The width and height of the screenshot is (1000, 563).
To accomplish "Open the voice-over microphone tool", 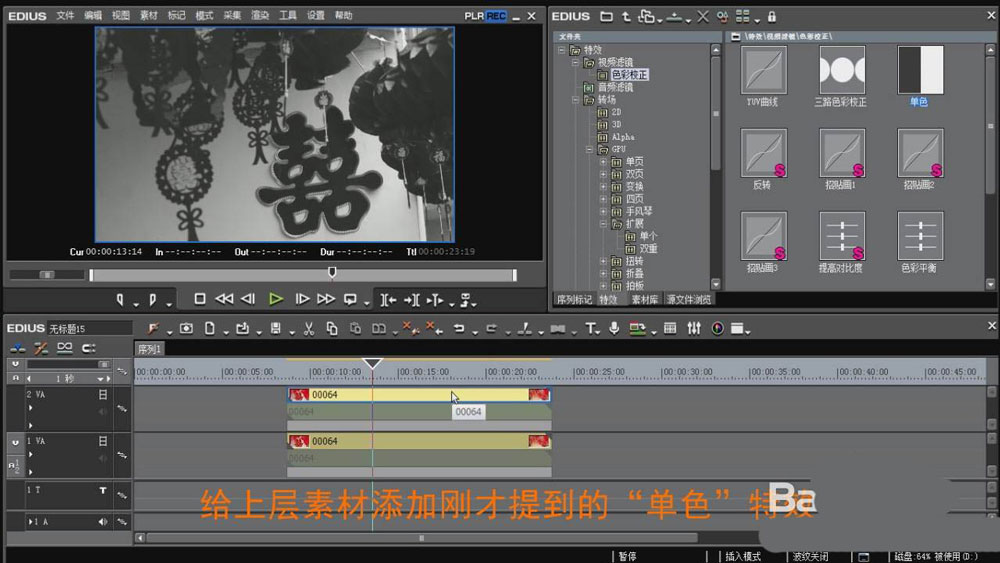I will (x=614, y=328).
